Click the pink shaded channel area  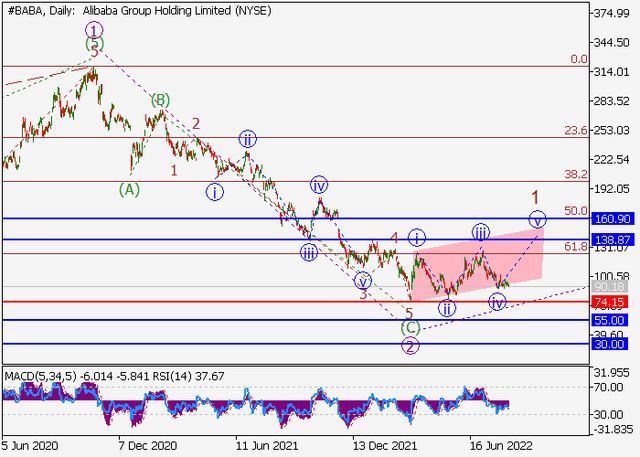coord(478,263)
